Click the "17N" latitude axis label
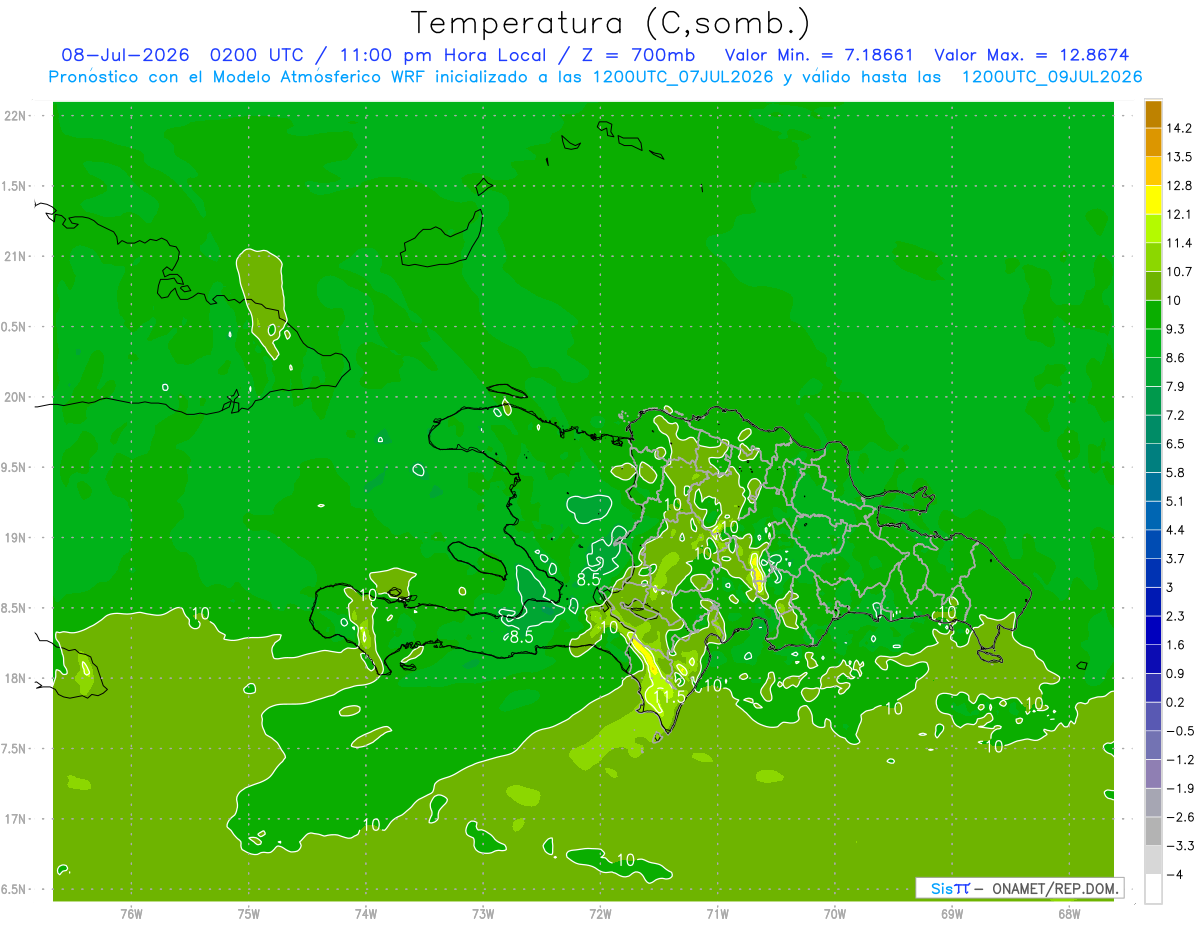Viewport: 1200px width, 927px height. (15, 819)
